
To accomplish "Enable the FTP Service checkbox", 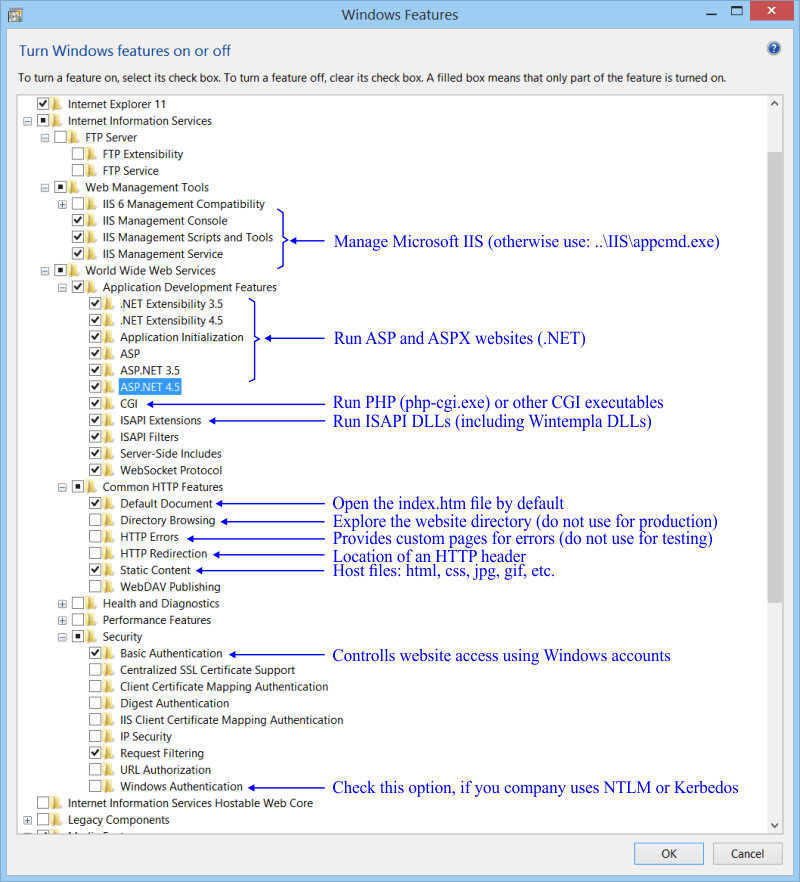I will 78,170.
